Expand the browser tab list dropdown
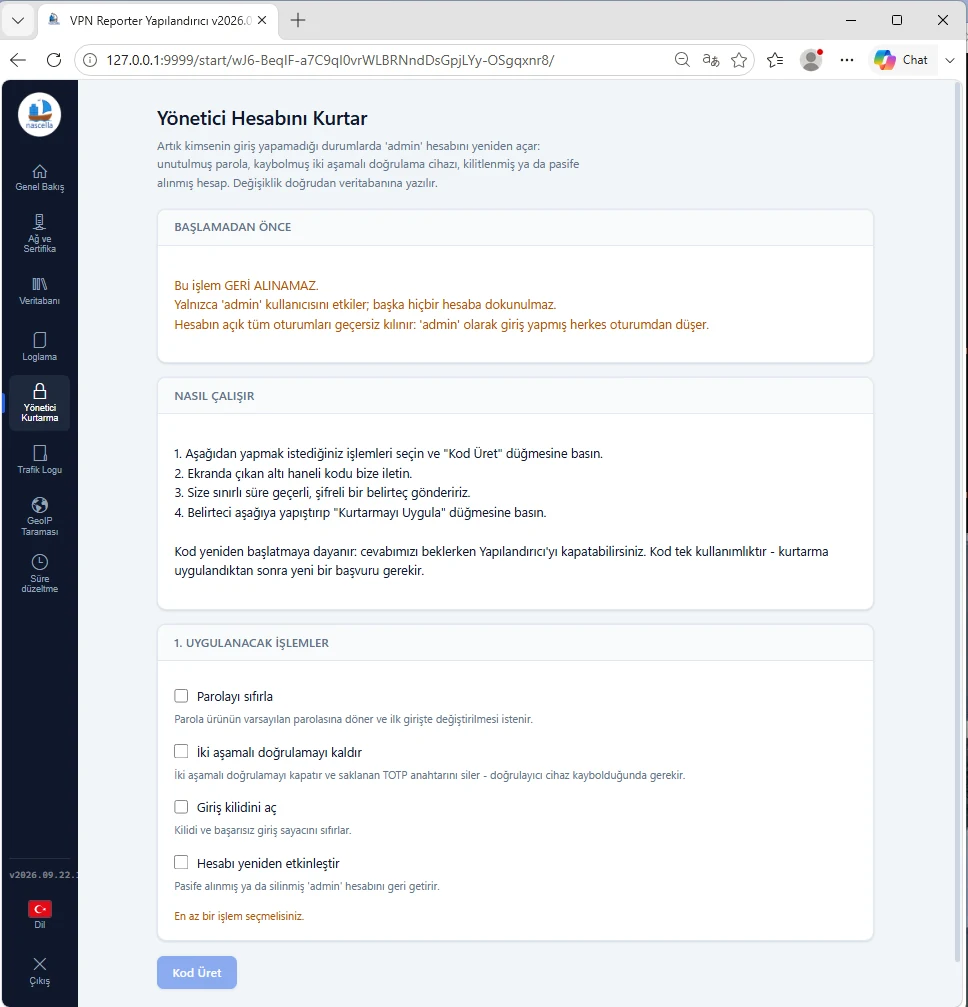Image resolution: width=968 pixels, height=1007 pixels. pos(18,20)
